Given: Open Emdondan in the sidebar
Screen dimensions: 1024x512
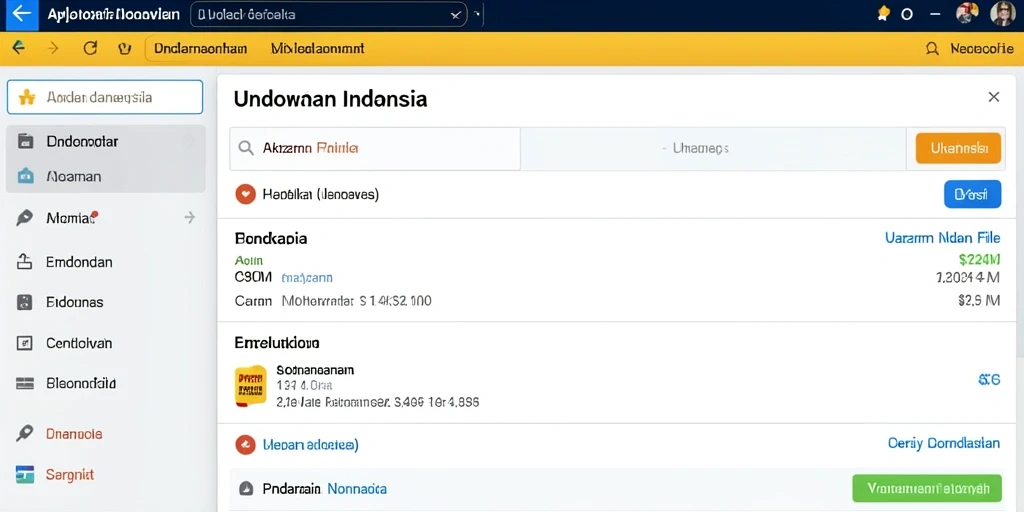Looking at the screenshot, I should pos(79,262).
